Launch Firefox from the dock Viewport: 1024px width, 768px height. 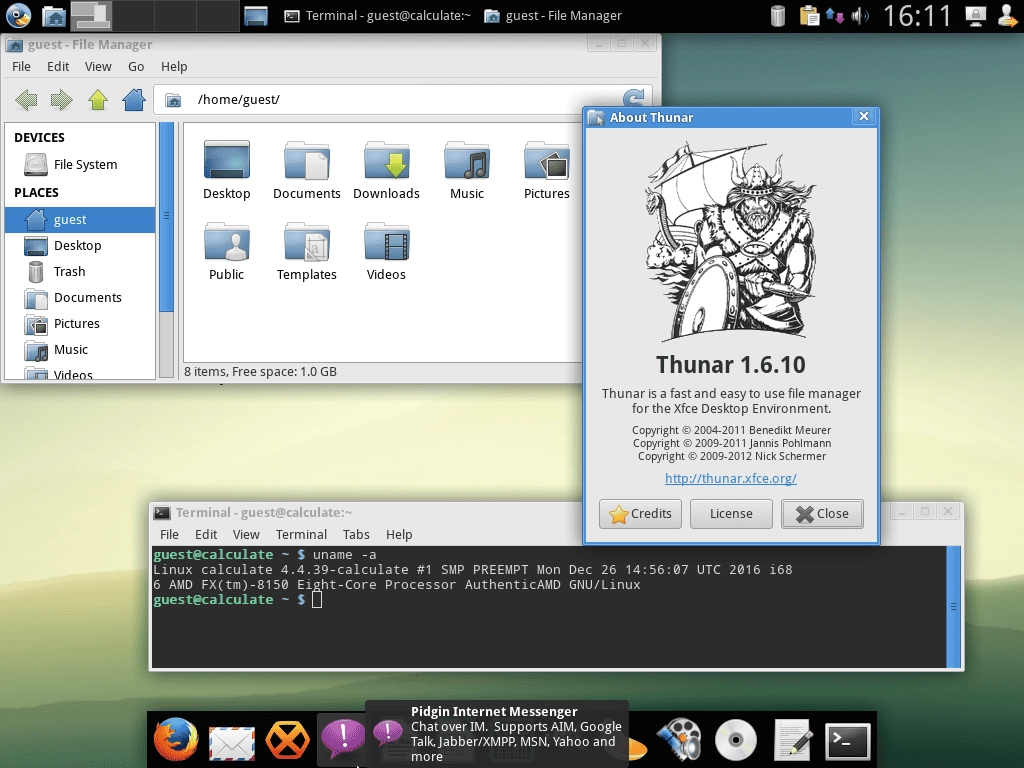(x=176, y=739)
